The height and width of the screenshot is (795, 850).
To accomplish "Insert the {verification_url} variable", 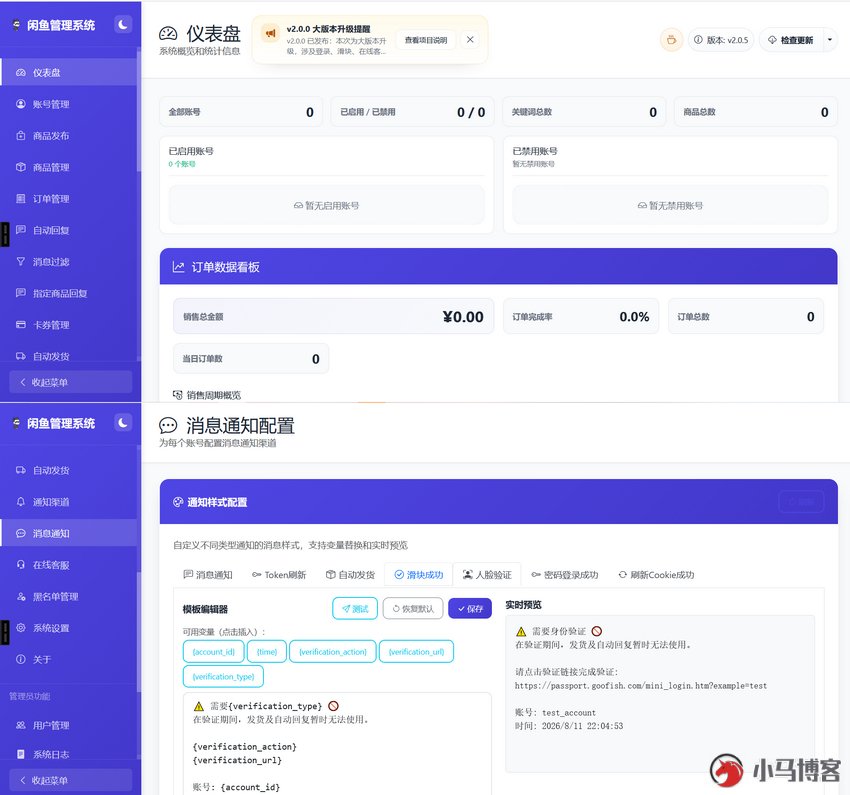I will 416,651.
